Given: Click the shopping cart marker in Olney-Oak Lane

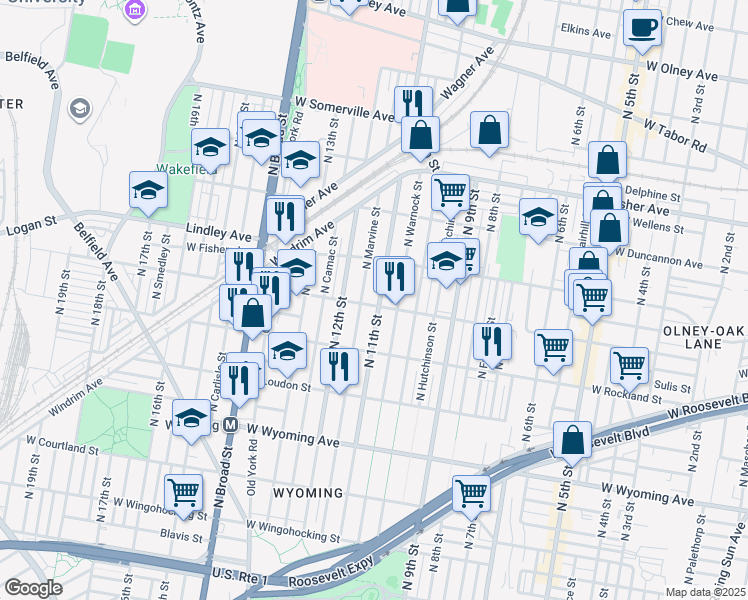Looking at the screenshot, I should (x=629, y=365).
